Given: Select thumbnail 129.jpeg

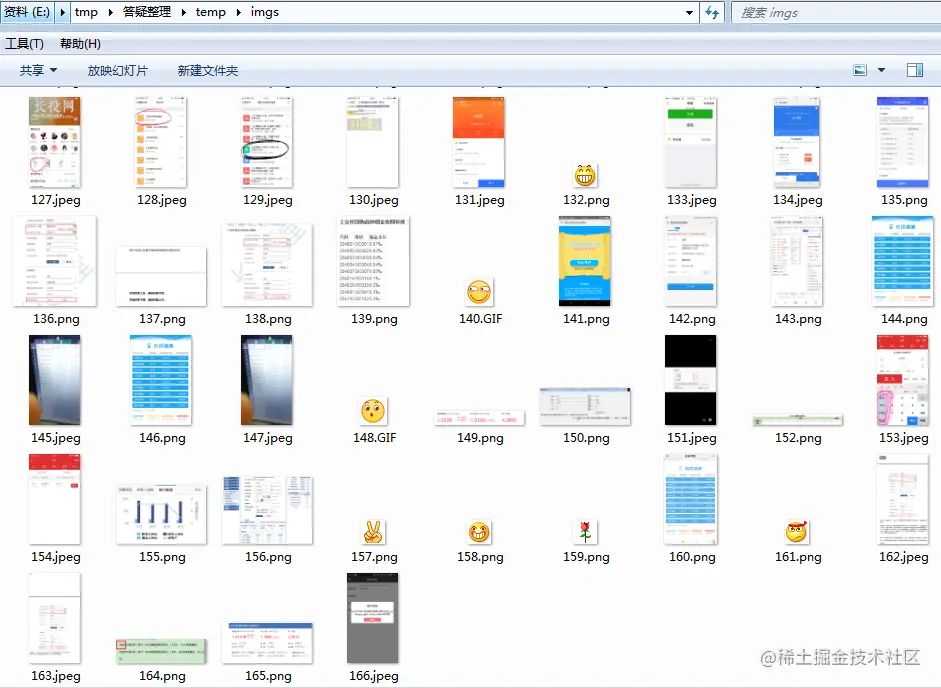Looking at the screenshot, I should 267,142.
